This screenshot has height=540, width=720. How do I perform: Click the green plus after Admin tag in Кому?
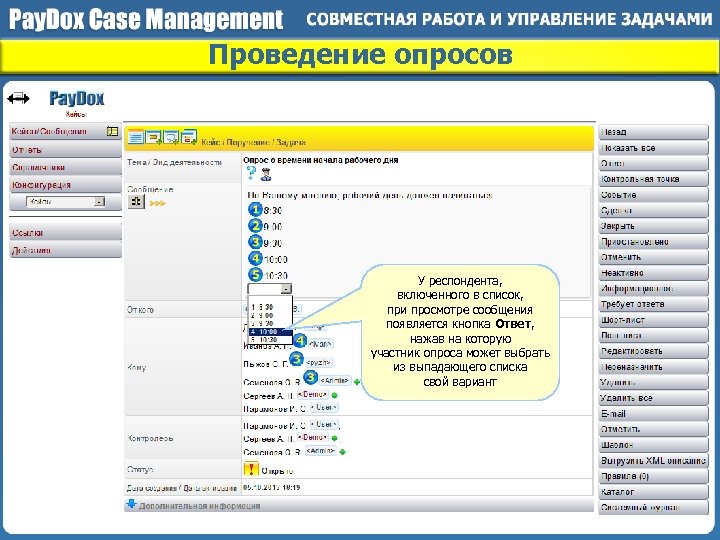pyautogui.click(x=357, y=381)
